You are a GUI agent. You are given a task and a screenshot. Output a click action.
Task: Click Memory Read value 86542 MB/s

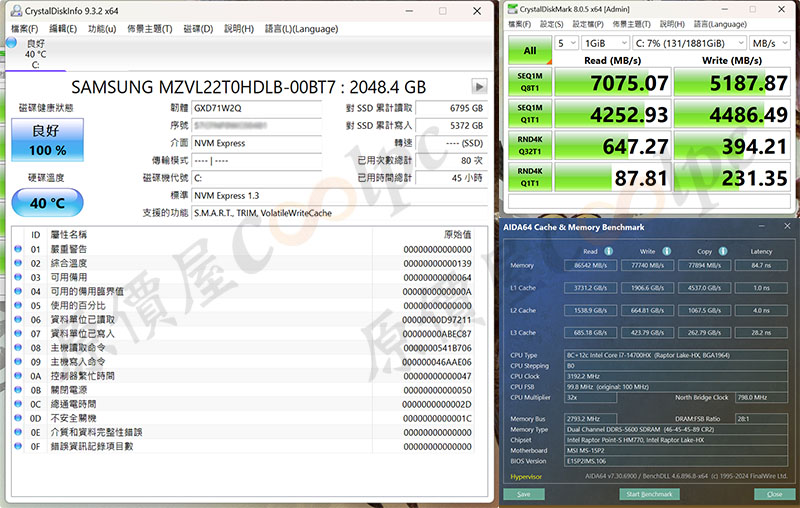590,265
